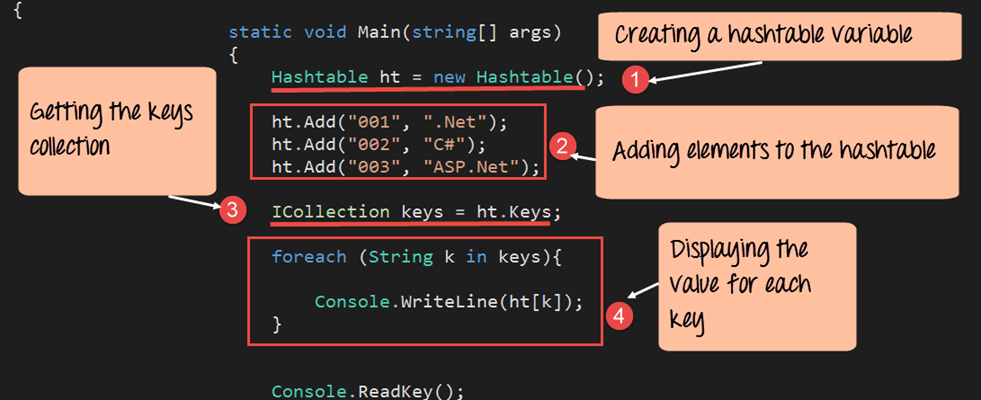The height and width of the screenshot is (400, 981).
Task: Click the ICollection type name
Action: (x=330, y=211)
